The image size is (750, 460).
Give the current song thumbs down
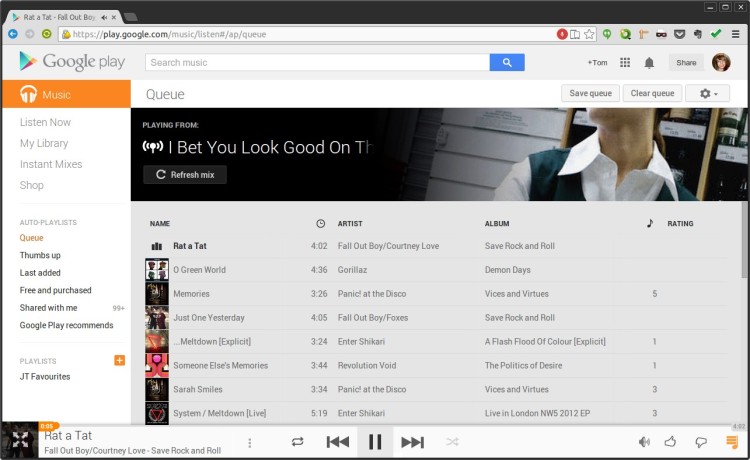(x=701, y=442)
